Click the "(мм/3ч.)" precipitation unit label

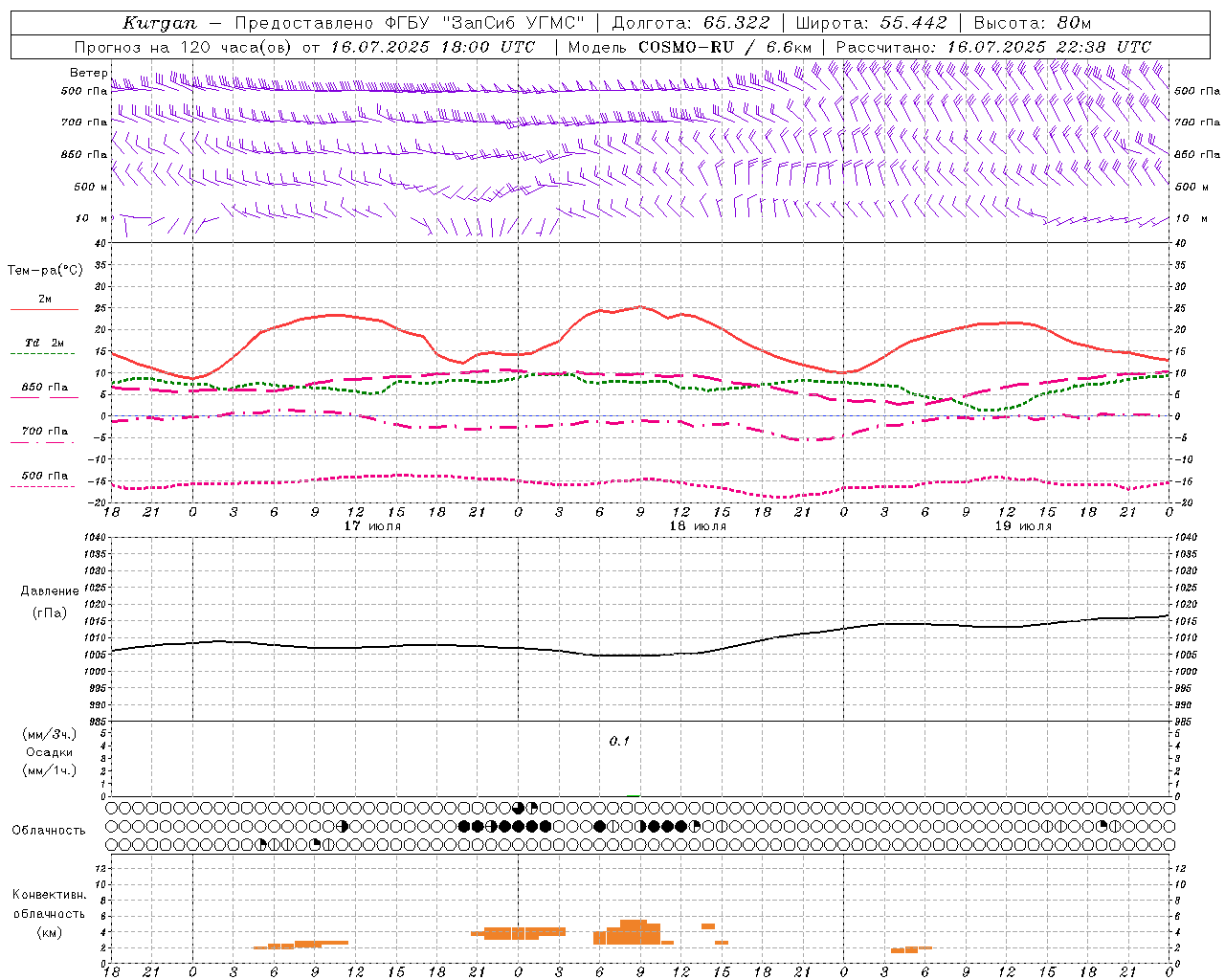tap(50, 734)
